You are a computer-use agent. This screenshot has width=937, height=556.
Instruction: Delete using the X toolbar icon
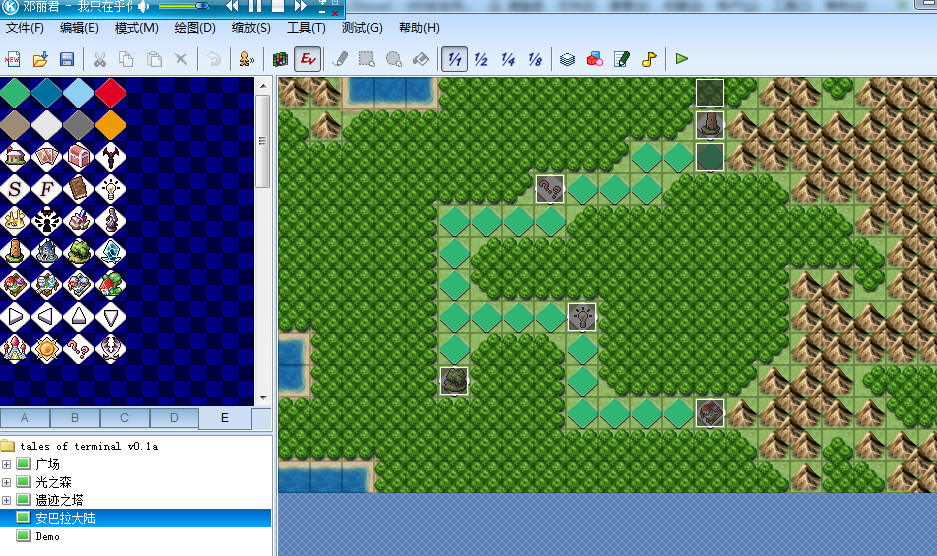click(x=181, y=59)
